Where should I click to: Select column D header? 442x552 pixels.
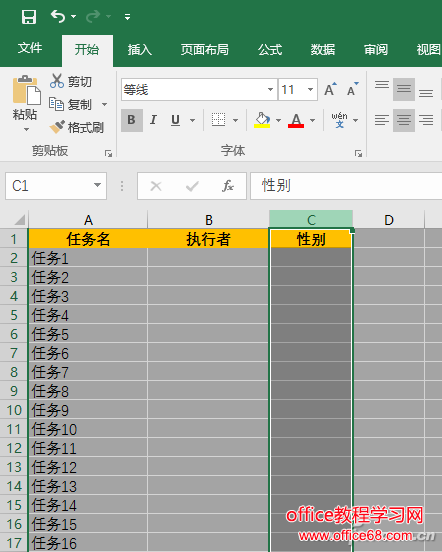(389, 220)
